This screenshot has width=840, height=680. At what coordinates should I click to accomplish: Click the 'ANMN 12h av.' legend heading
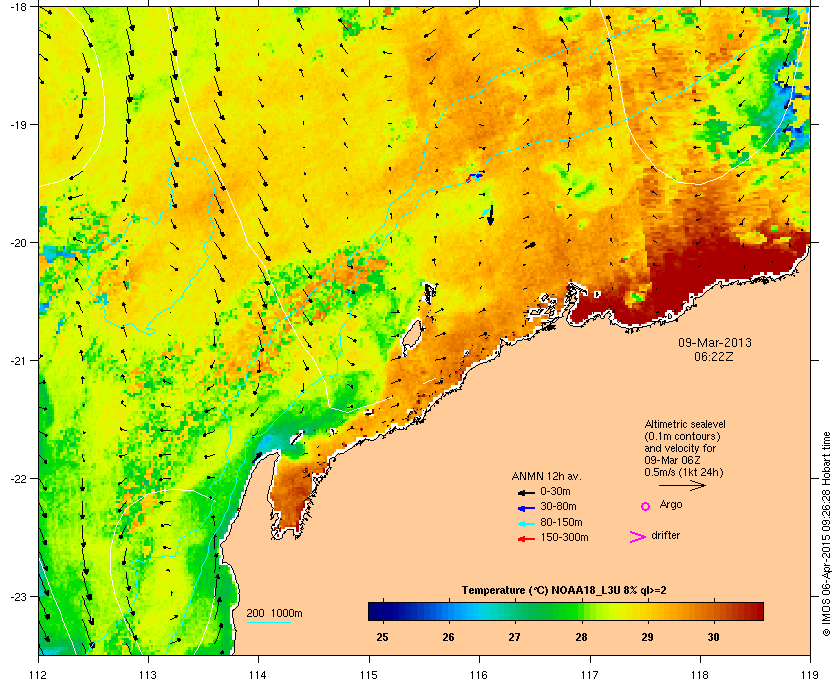point(546,476)
